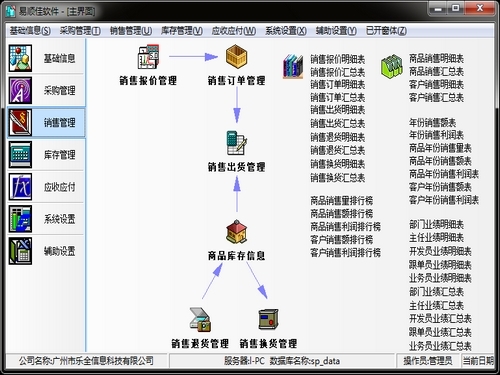Screen dimensions: 500x375
Task: Open the 业务员业绩明细表 report
Action: coord(440,278)
